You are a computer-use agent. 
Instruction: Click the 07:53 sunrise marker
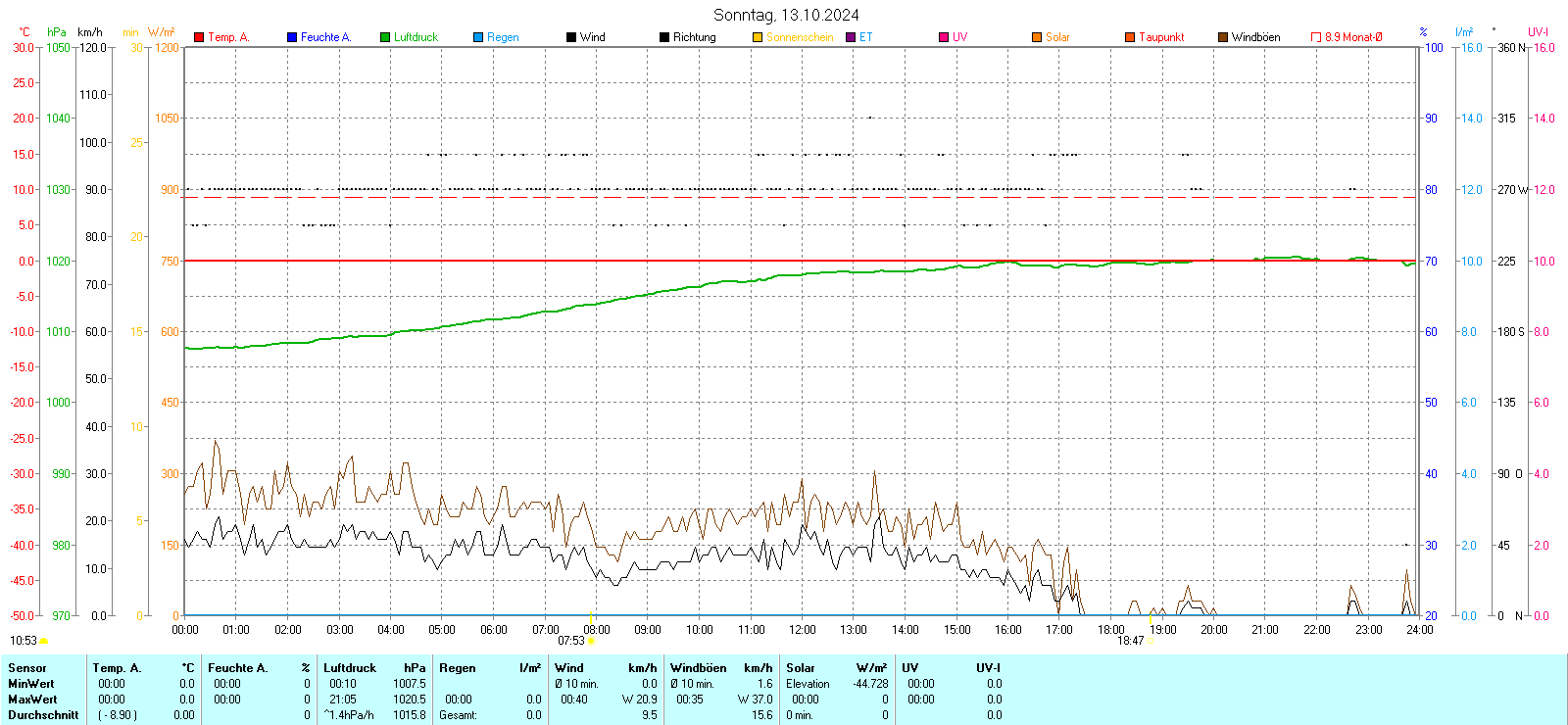click(x=590, y=640)
